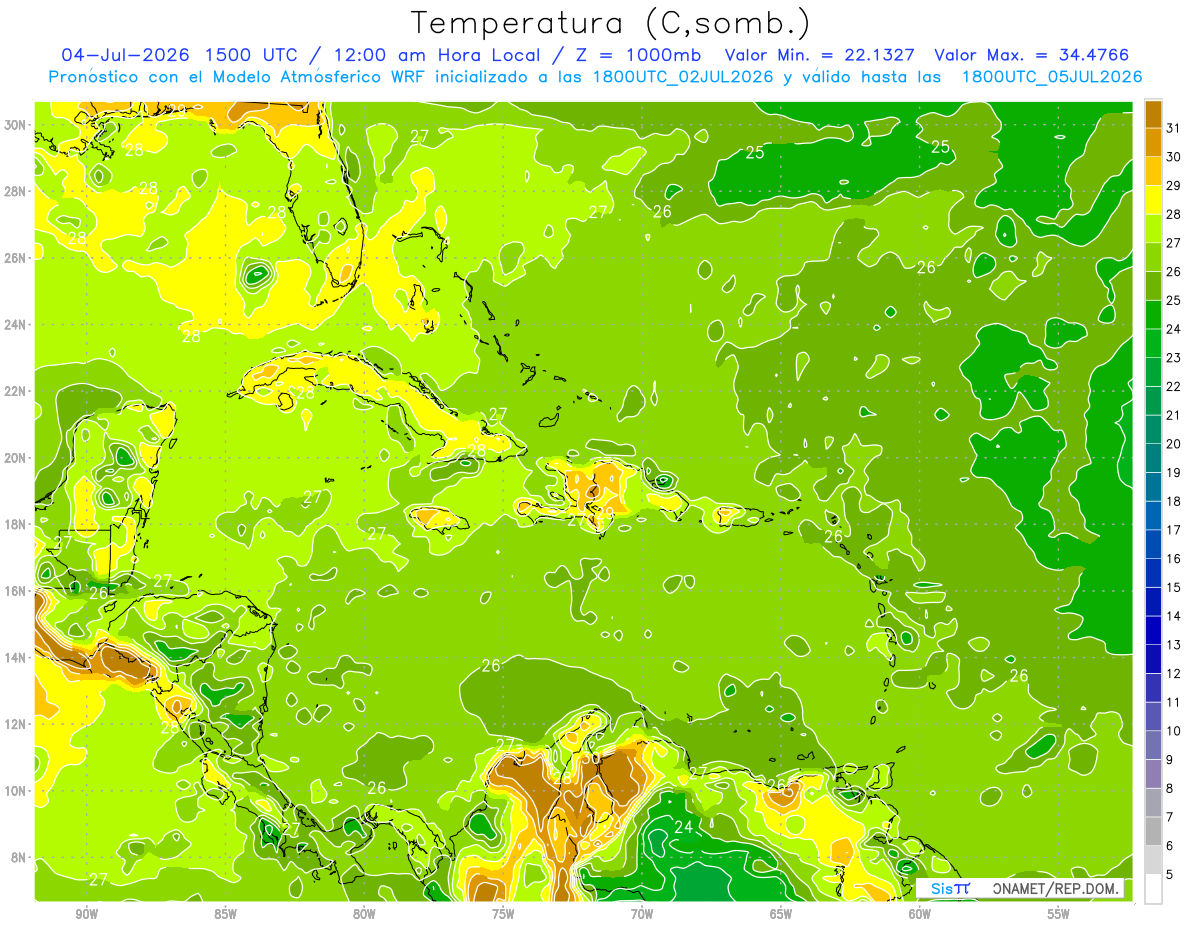Click the 22N latitude label
Viewport: 1200px width, 927px height.
pos(15,391)
